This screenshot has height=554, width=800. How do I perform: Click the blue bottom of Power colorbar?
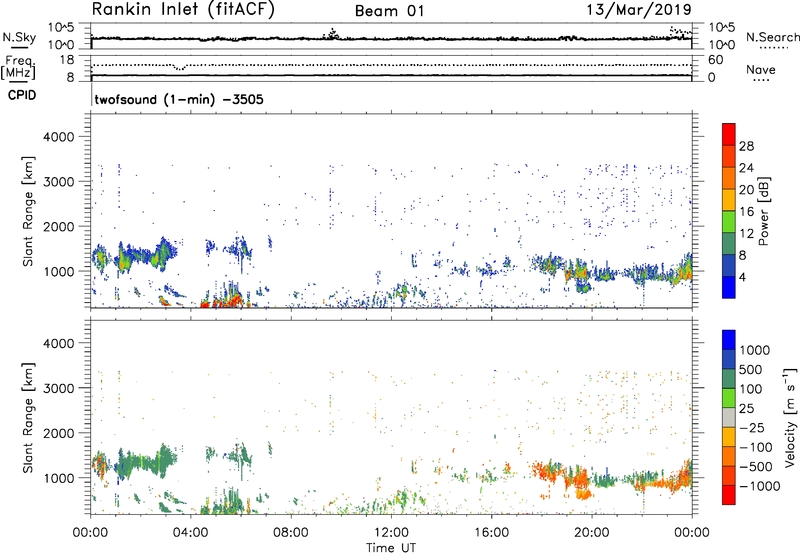pyautogui.click(x=729, y=287)
